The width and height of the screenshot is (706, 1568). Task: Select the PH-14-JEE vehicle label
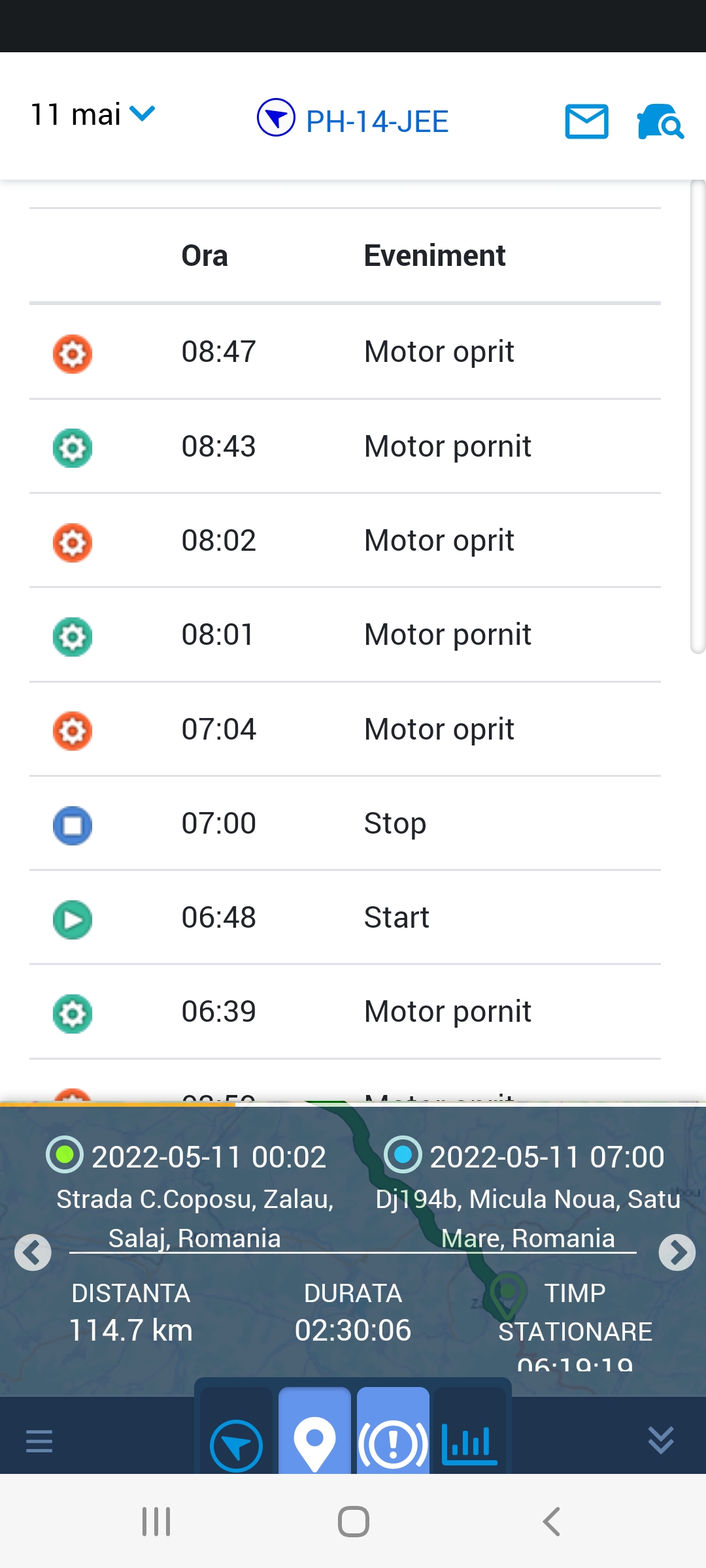tap(377, 122)
